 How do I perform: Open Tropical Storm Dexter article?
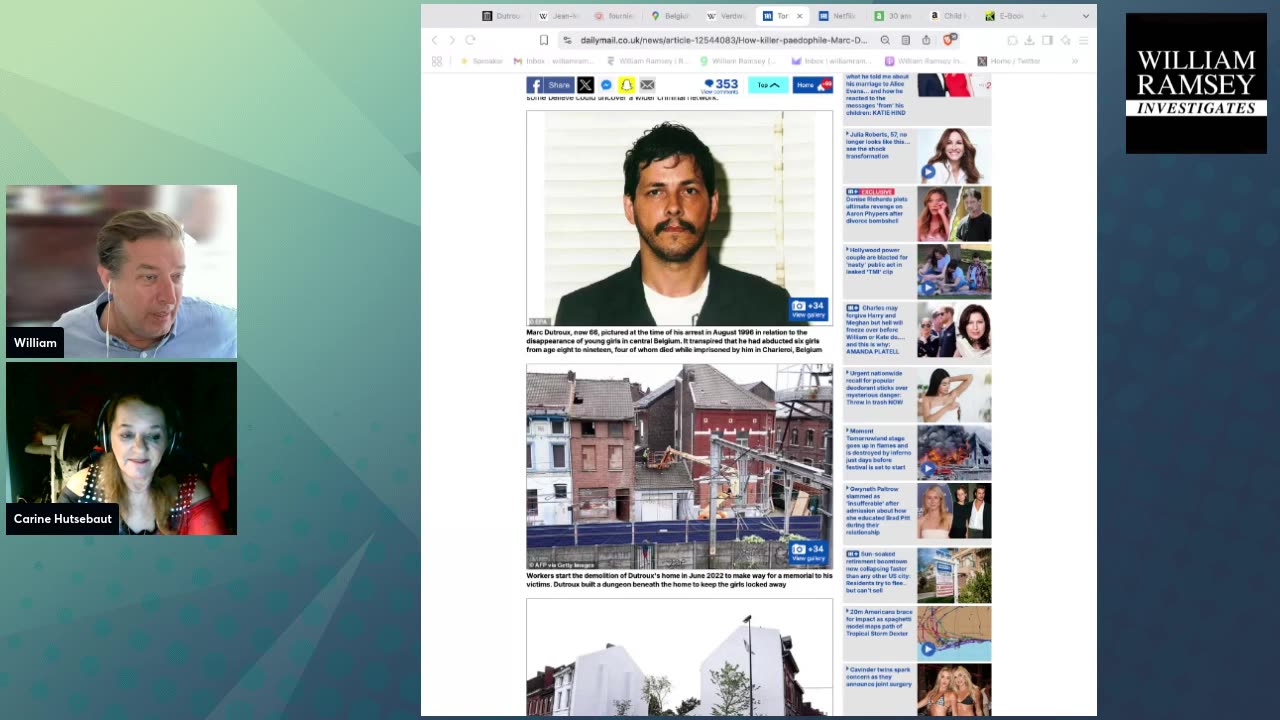point(878,622)
